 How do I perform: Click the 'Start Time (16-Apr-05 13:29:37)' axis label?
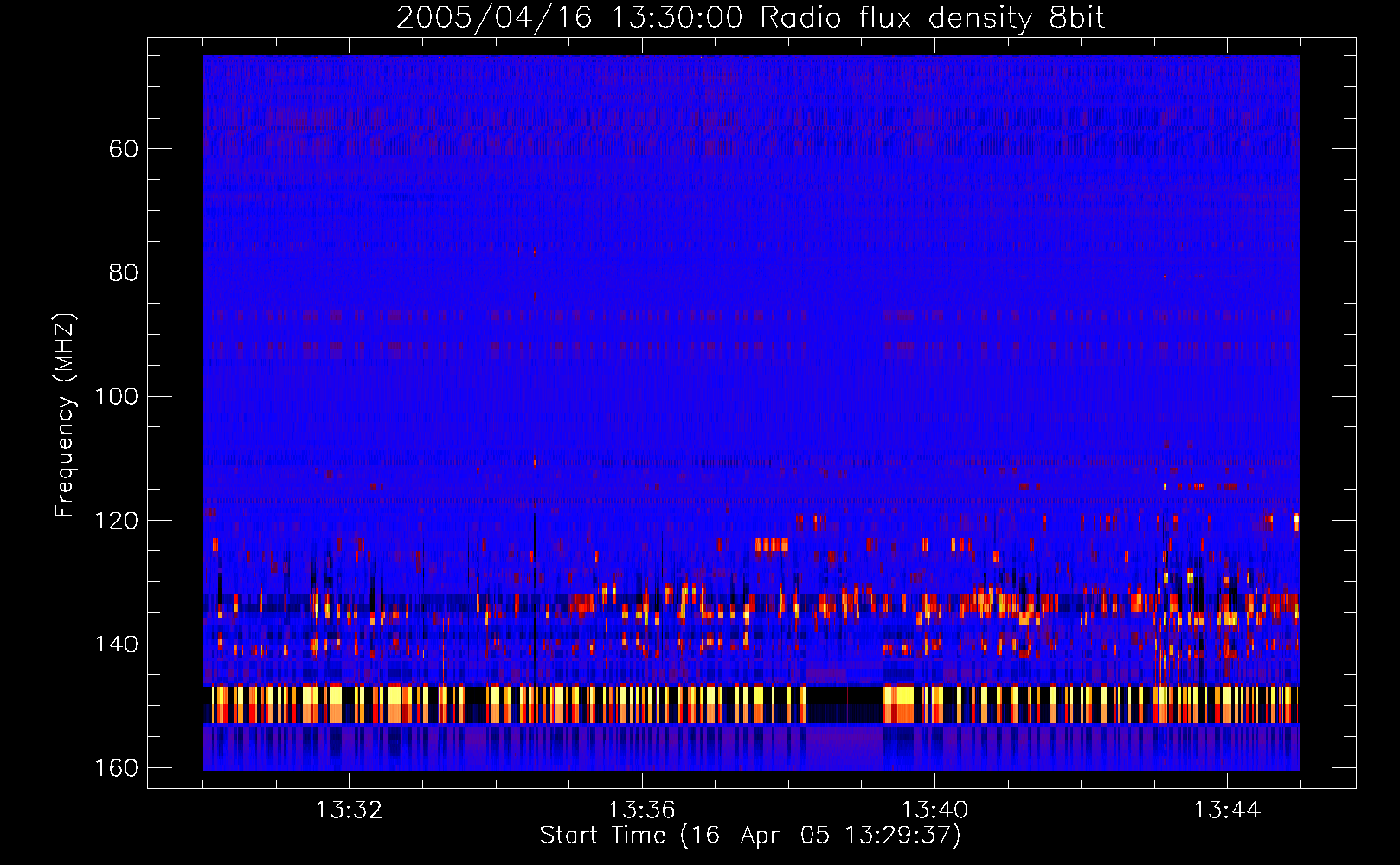[x=750, y=836]
